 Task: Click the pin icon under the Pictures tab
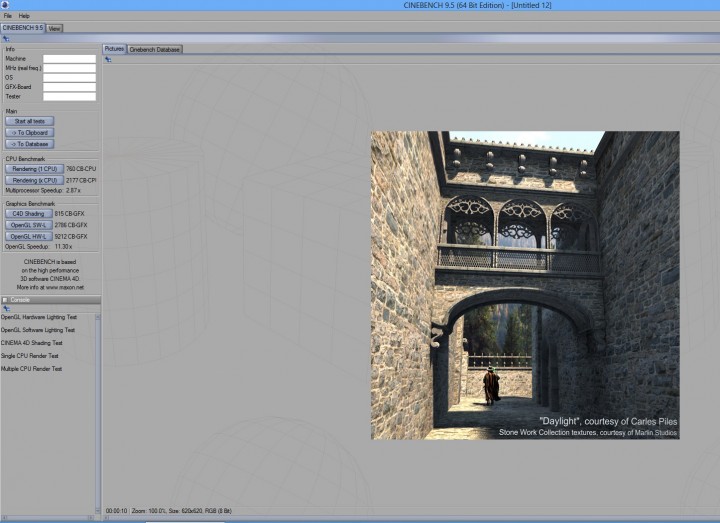[x=108, y=59]
